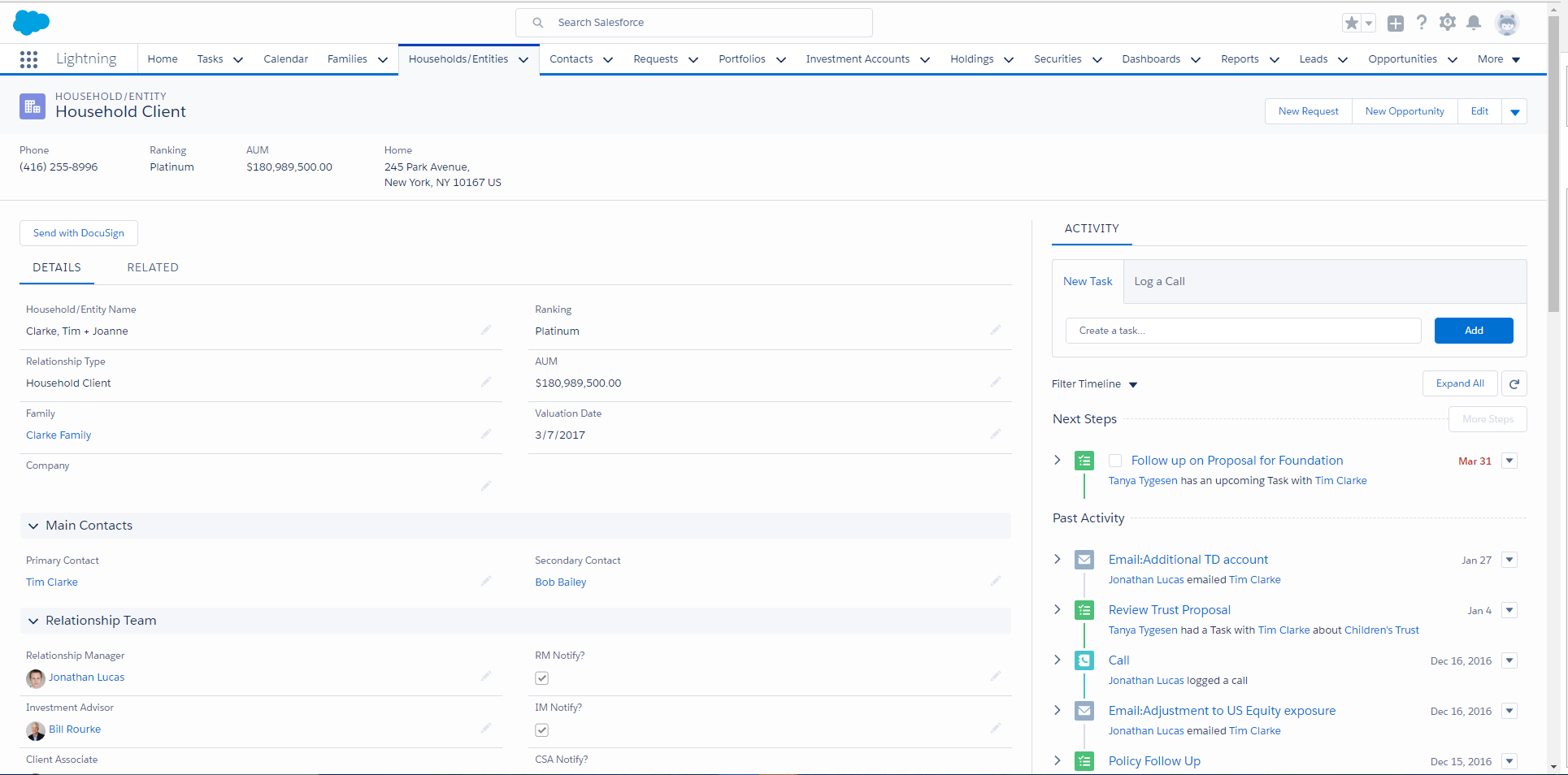
Task: Open the Clarke Family link
Action: (59, 435)
